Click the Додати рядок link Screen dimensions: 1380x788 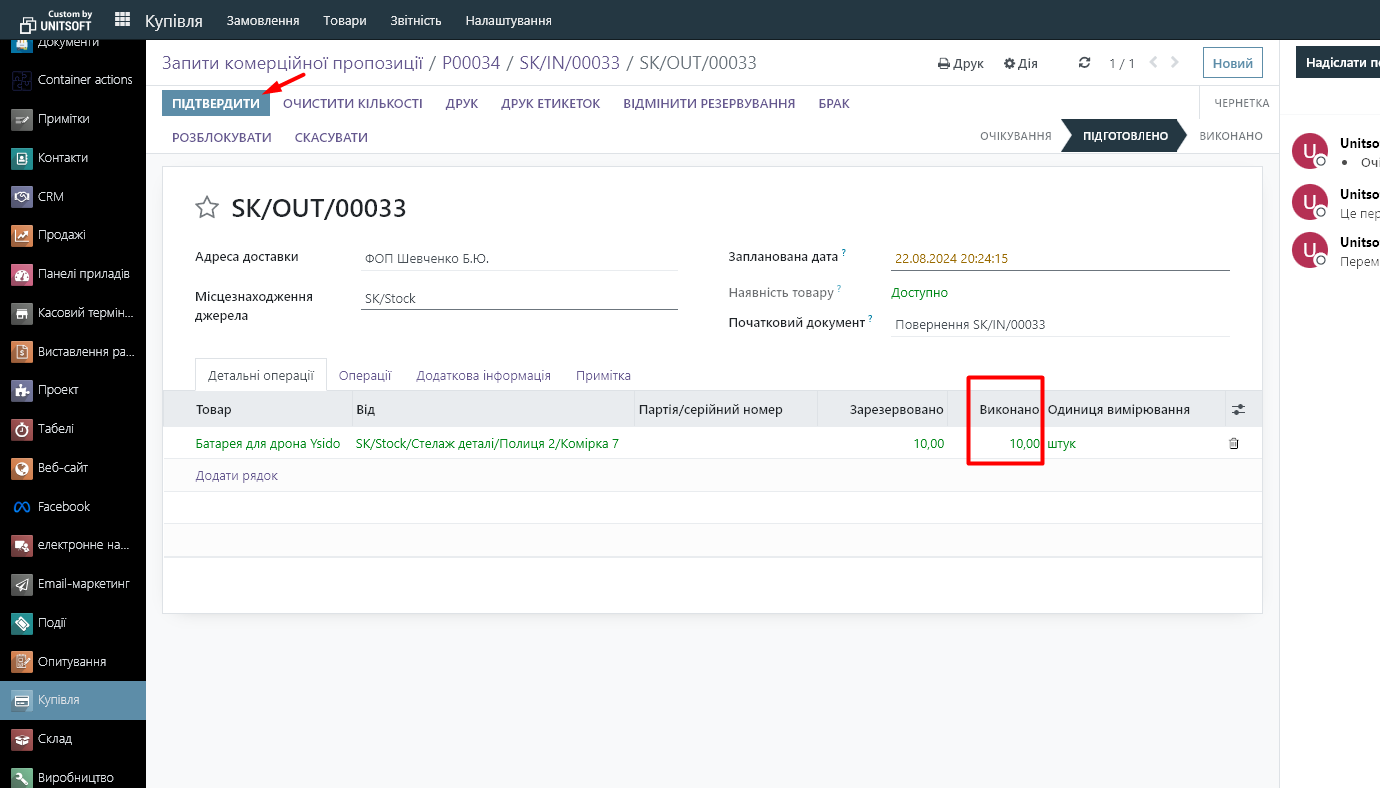click(x=236, y=476)
